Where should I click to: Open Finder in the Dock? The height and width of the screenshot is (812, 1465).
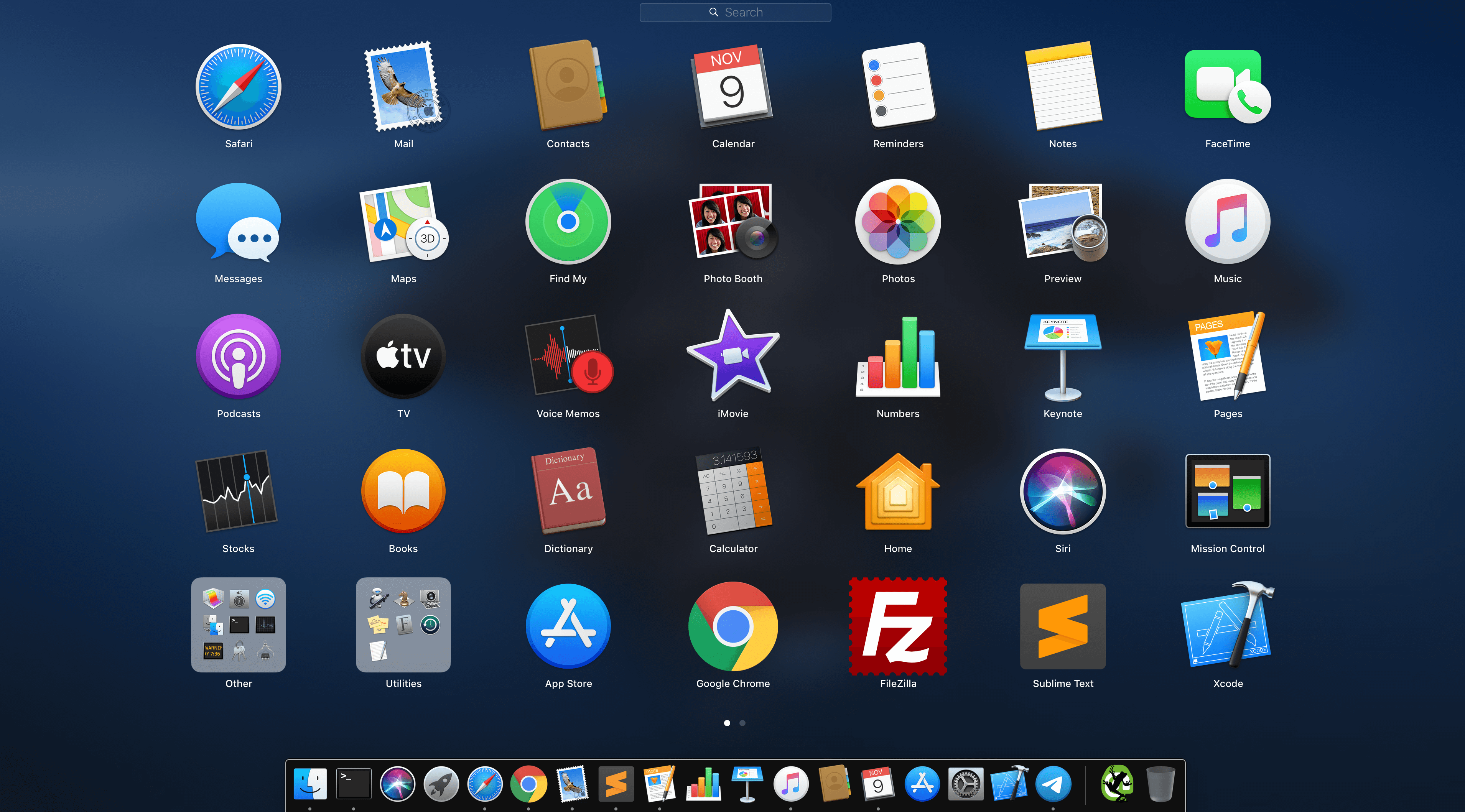click(x=310, y=784)
